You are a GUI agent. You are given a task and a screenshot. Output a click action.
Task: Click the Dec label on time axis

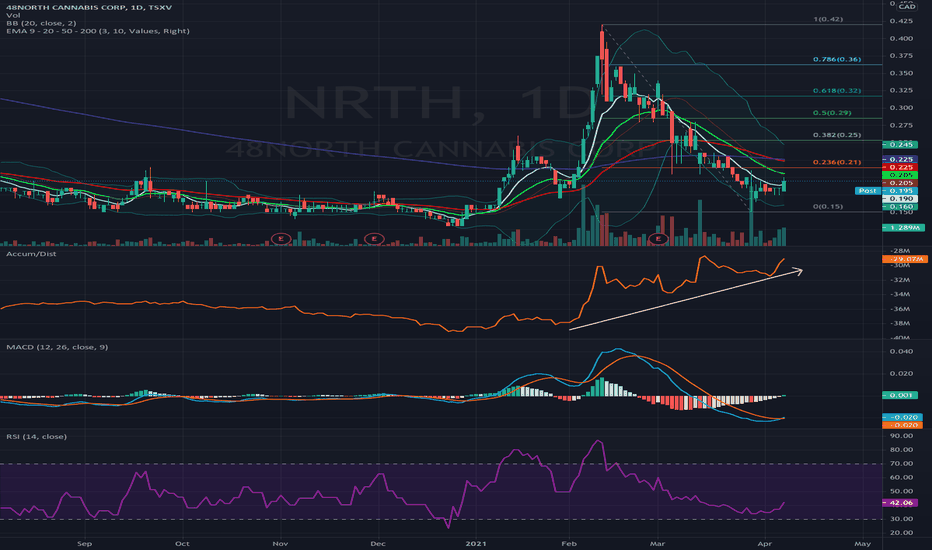(x=377, y=543)
